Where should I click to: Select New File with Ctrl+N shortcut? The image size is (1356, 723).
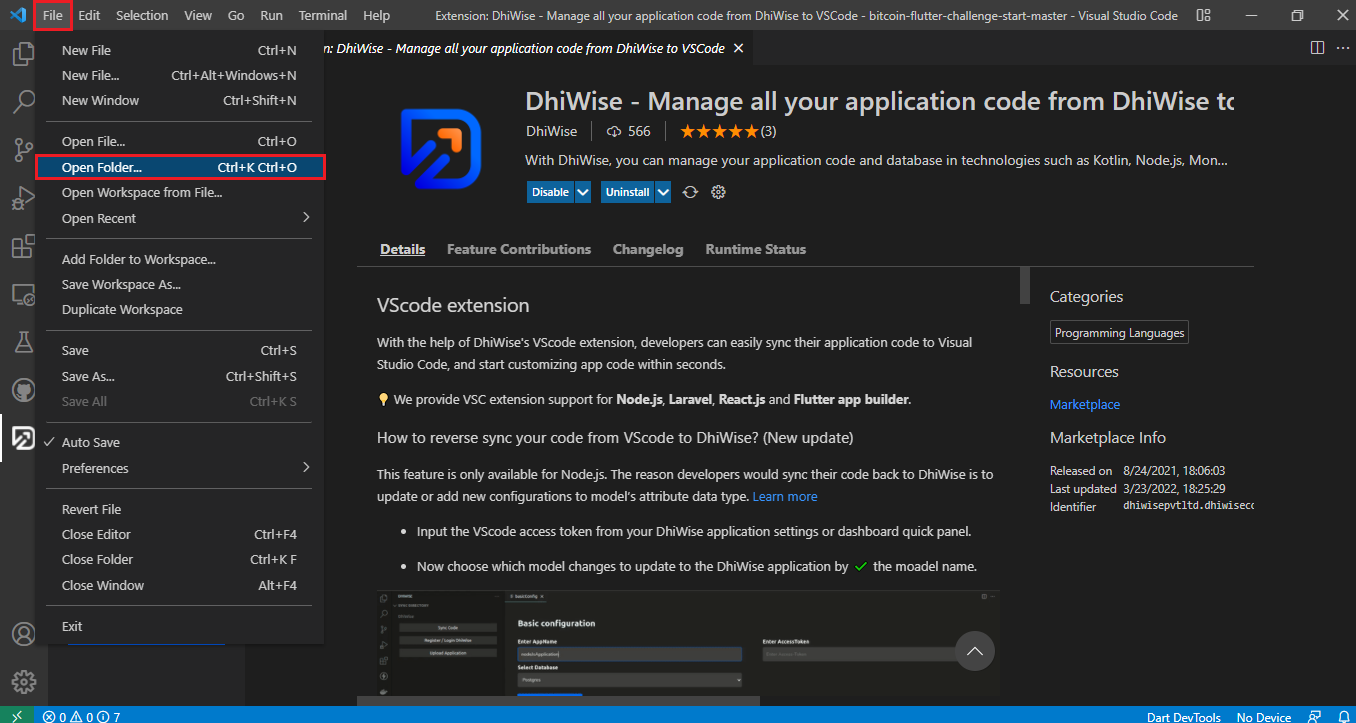point(179,50)
